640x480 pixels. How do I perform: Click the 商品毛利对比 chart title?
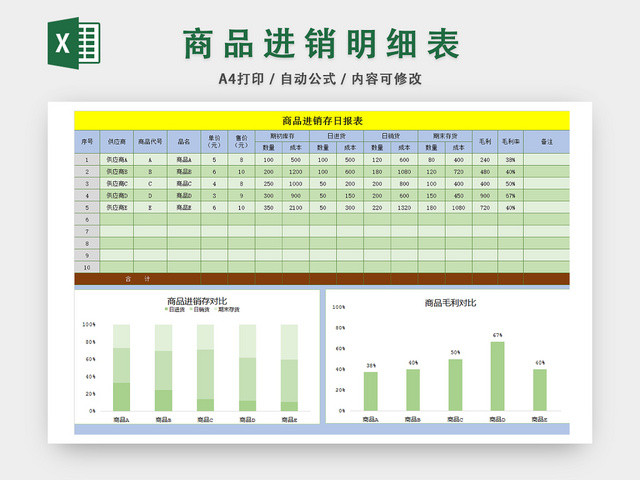450,303
